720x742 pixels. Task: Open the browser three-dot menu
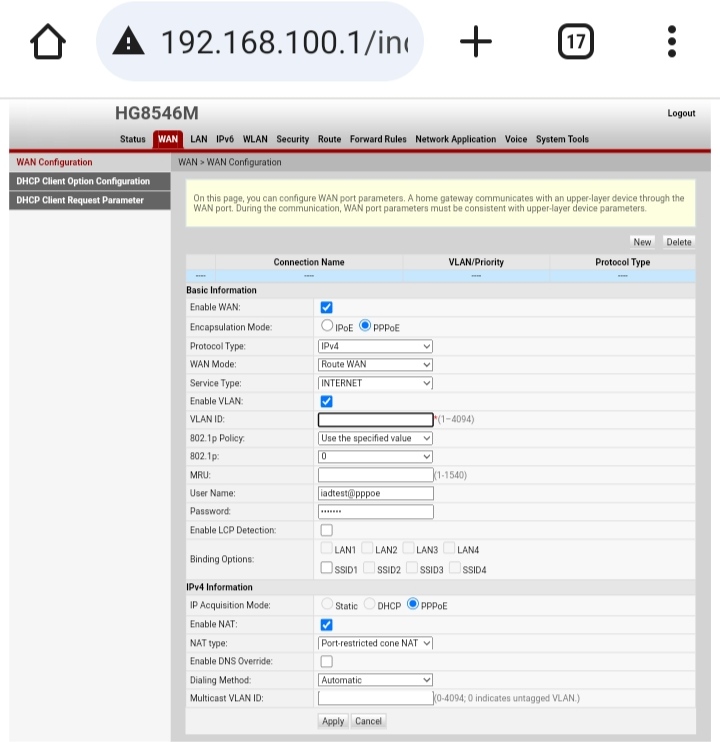click(672, 41)
